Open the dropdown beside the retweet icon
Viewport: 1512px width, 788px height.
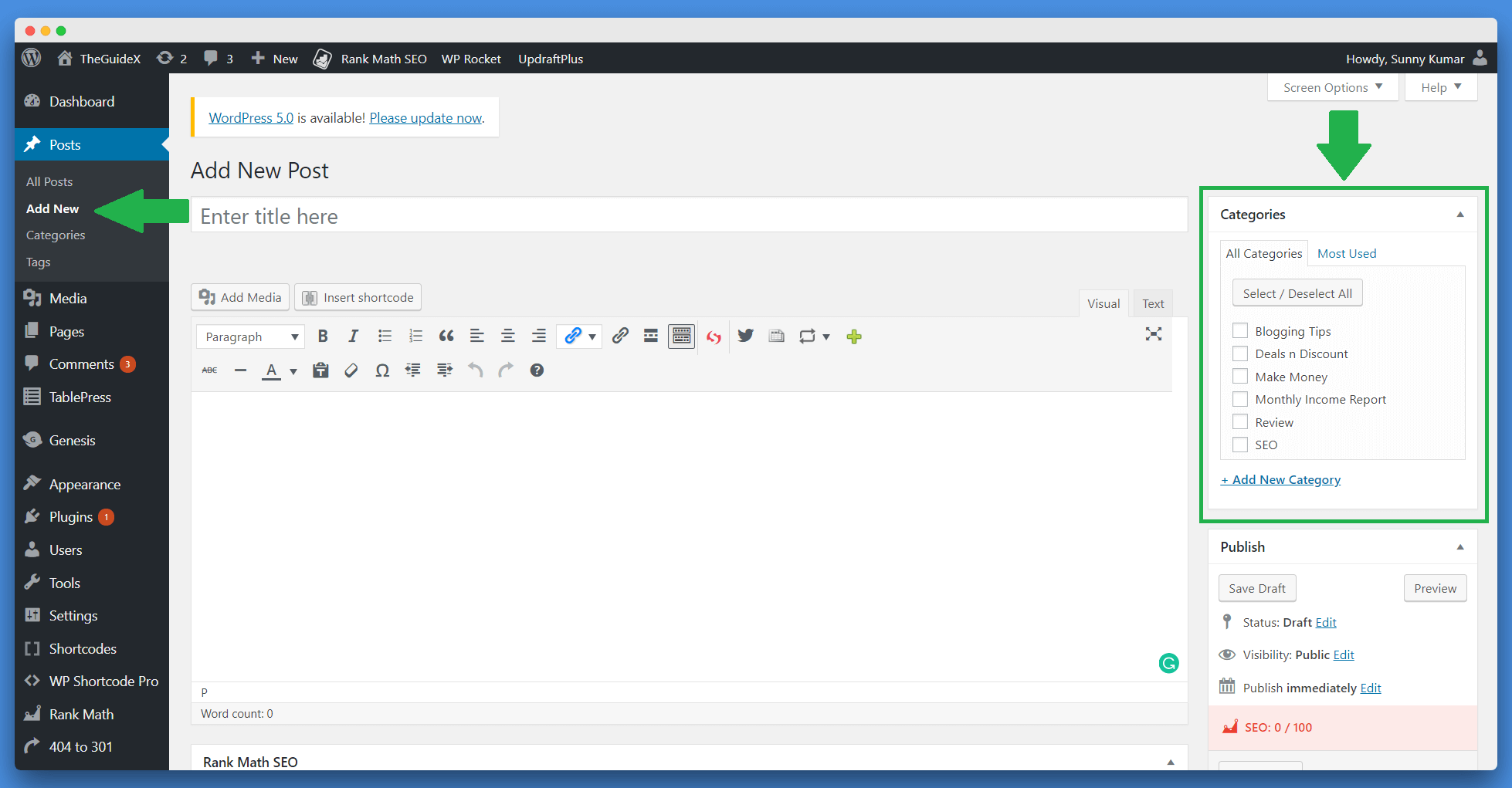click(826, 337)
